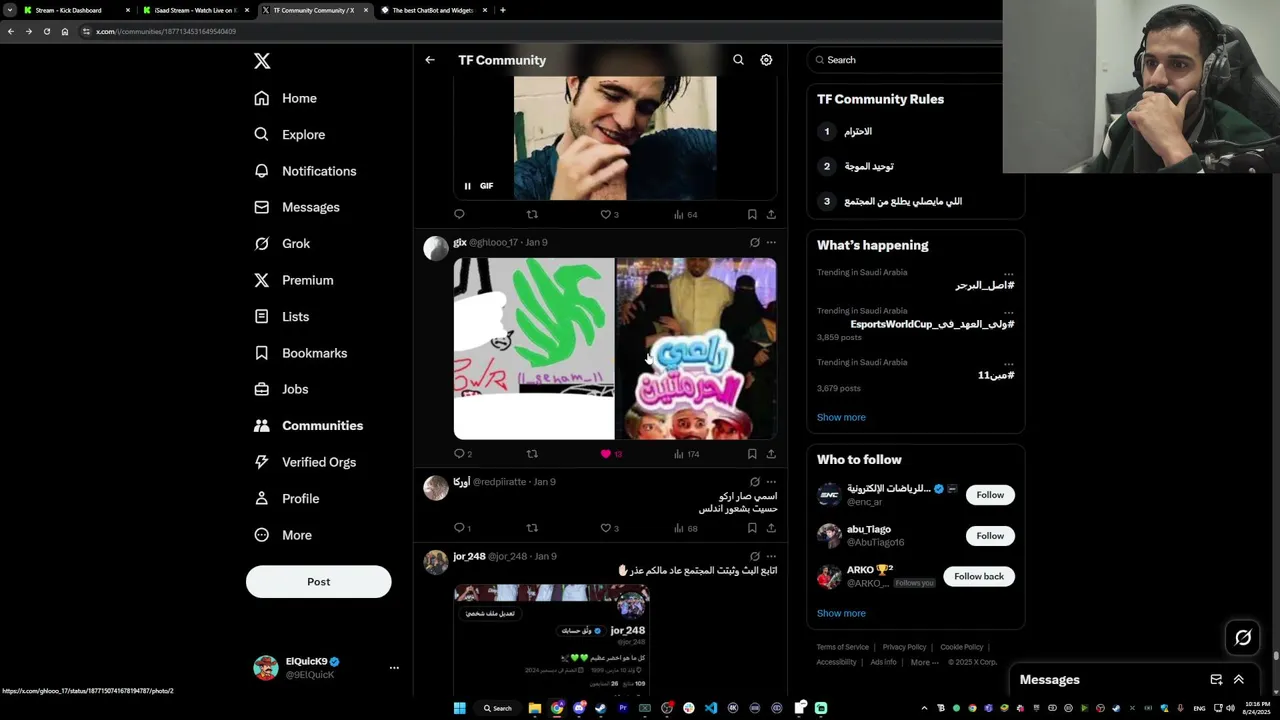Compose new message in Messages drawer

pos(1216,680)
